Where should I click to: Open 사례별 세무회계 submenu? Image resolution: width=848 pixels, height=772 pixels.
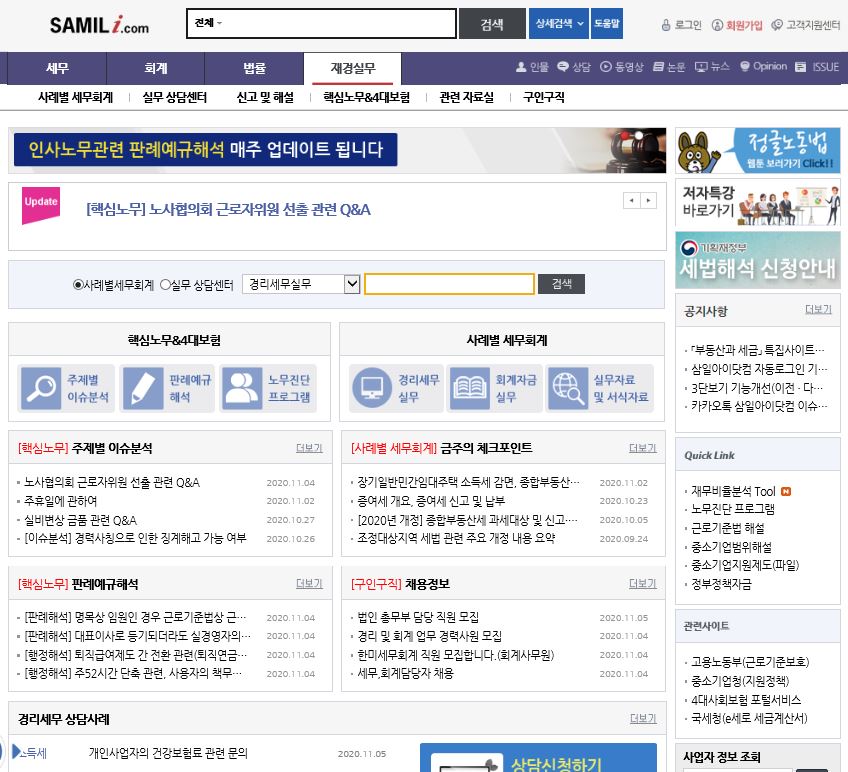pos(76,97)
